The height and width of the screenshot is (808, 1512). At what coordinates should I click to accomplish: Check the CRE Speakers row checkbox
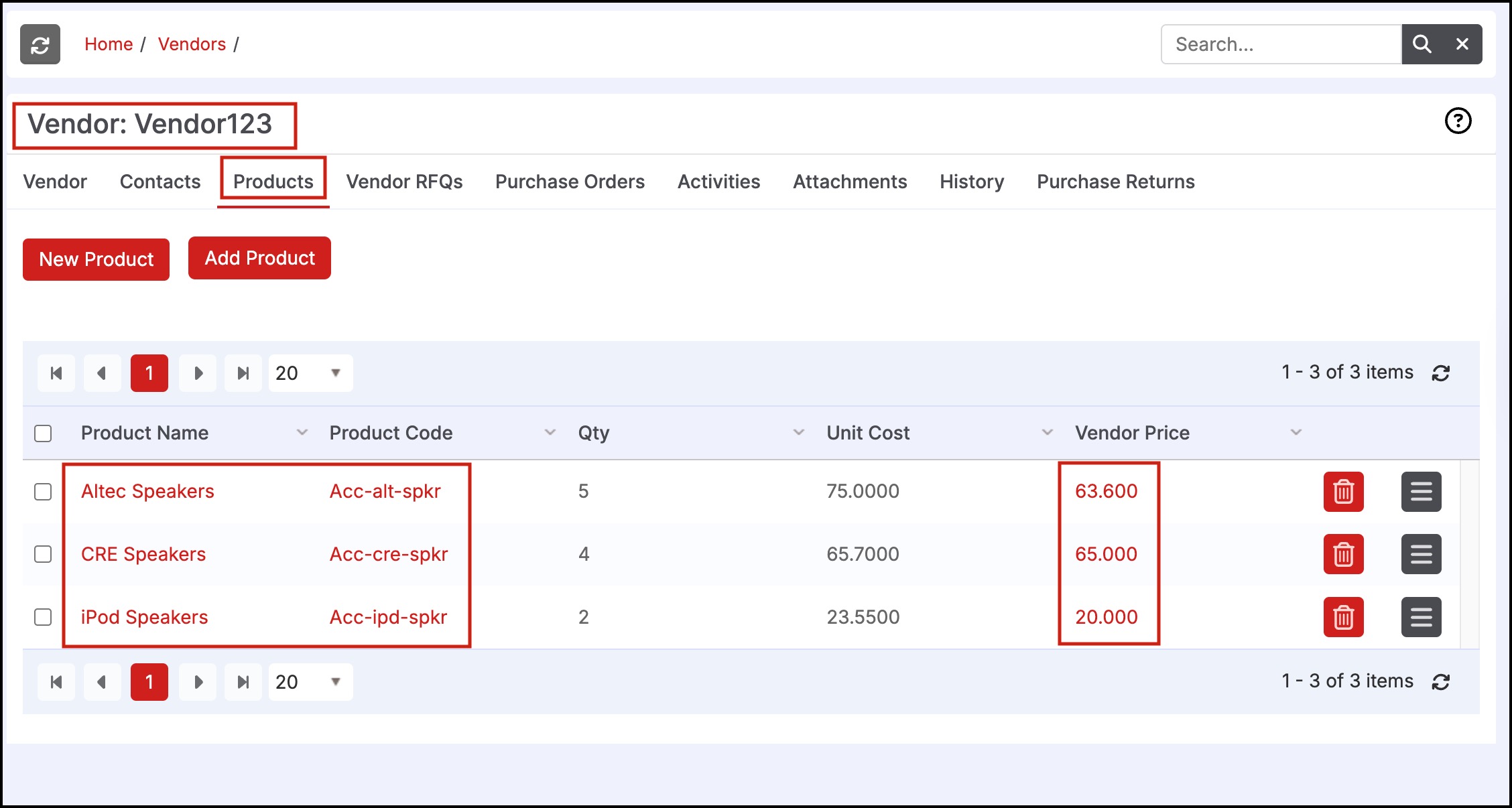tap(43, 554)
